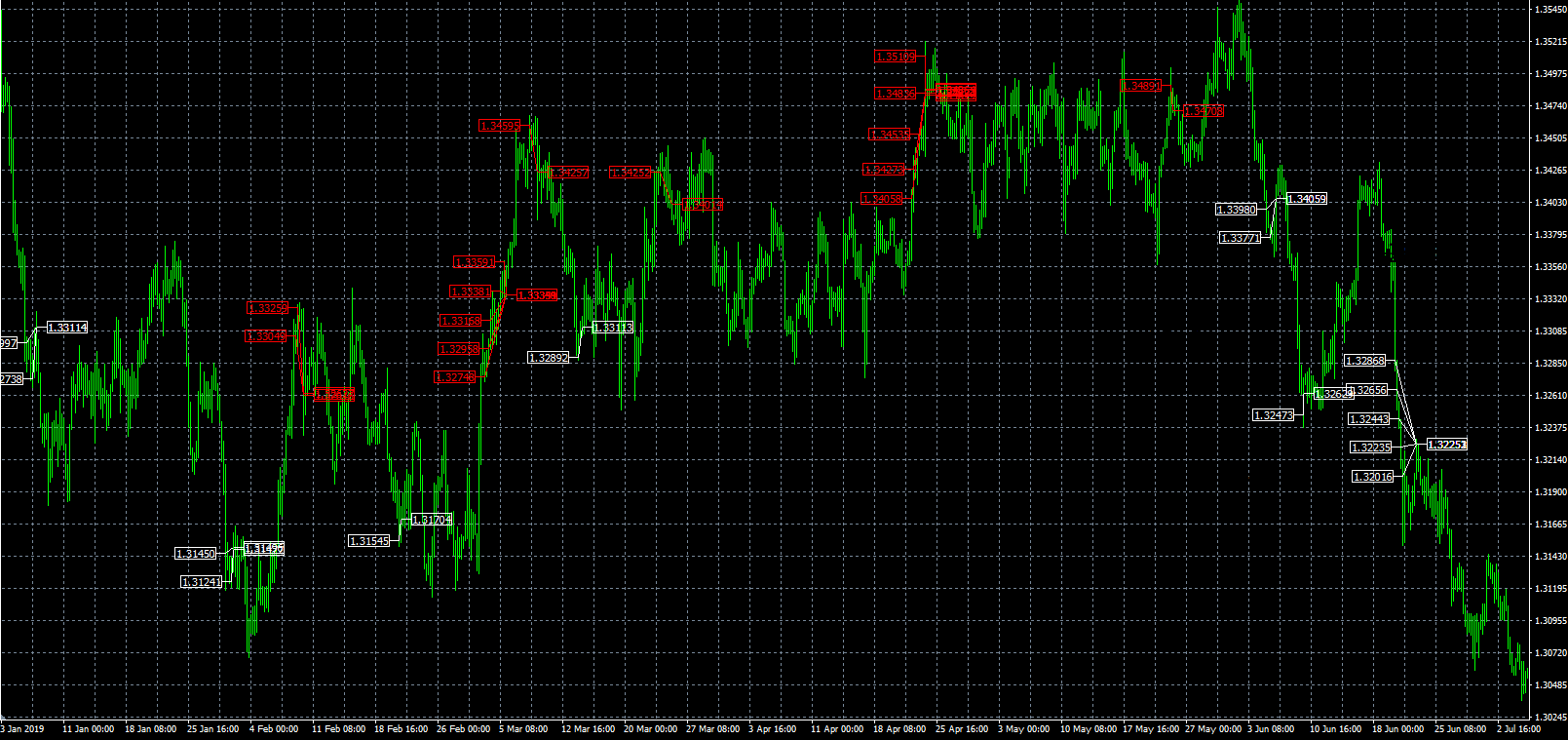Select the red 1.34595 price label

(x=500, y=126)
